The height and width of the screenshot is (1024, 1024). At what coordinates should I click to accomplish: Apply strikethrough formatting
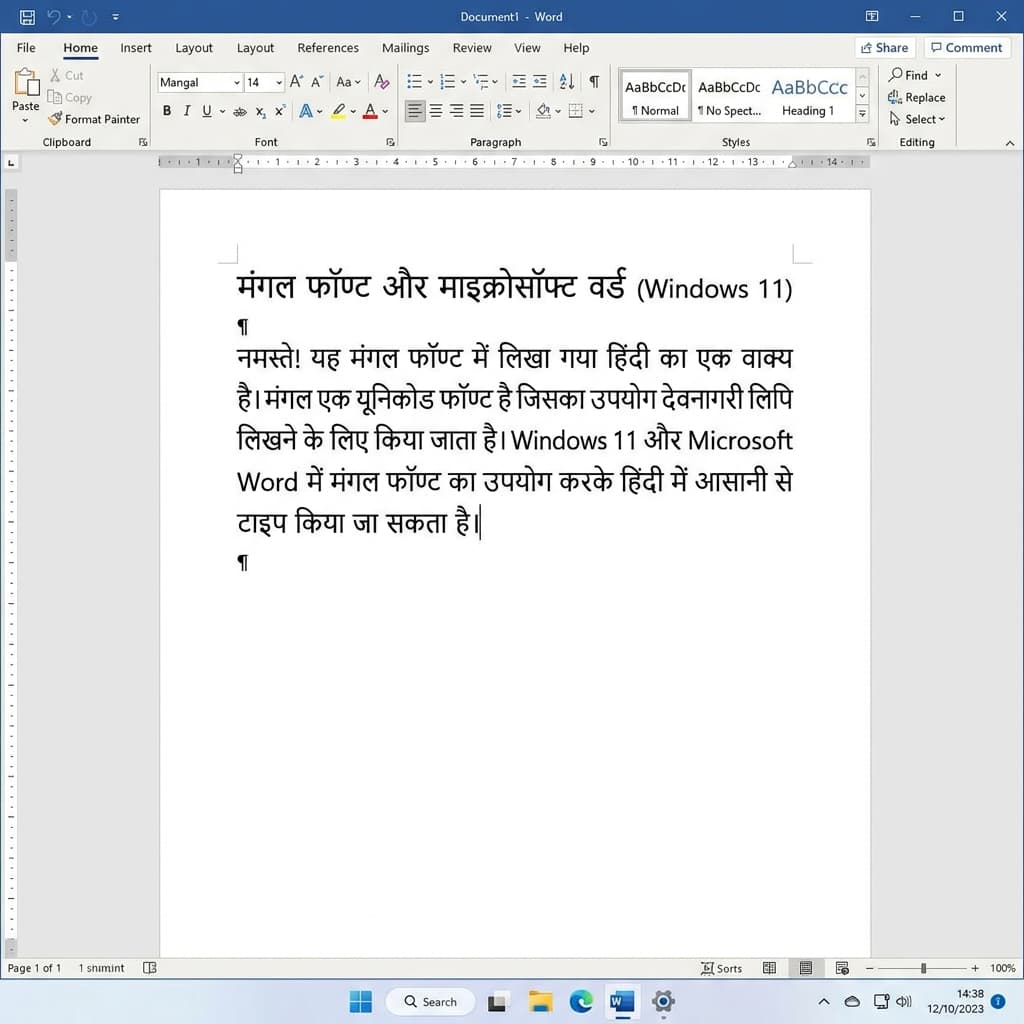point(240,112)
